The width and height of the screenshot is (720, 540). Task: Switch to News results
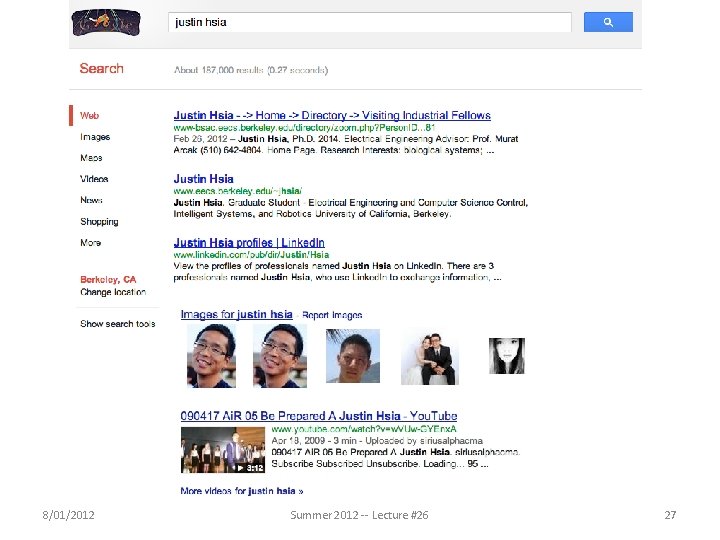point(91,200)
